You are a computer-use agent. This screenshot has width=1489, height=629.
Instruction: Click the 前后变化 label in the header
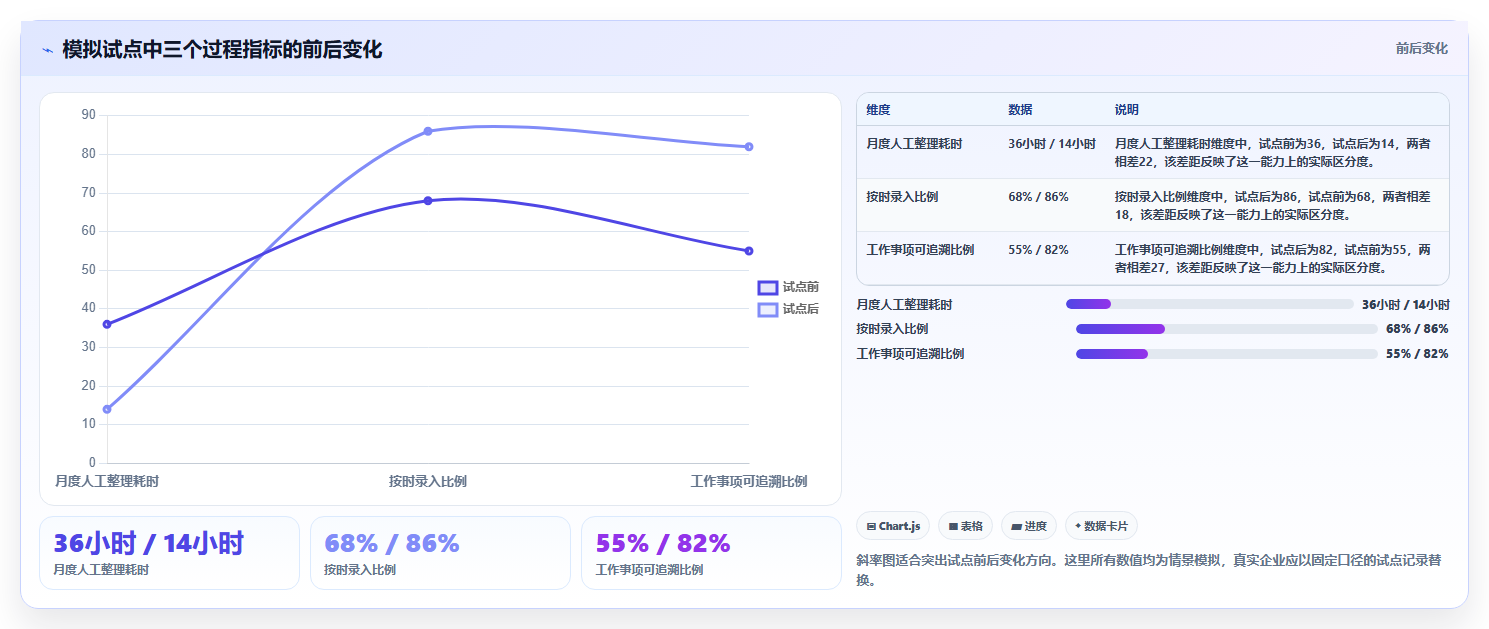[x=1421, y=49]
